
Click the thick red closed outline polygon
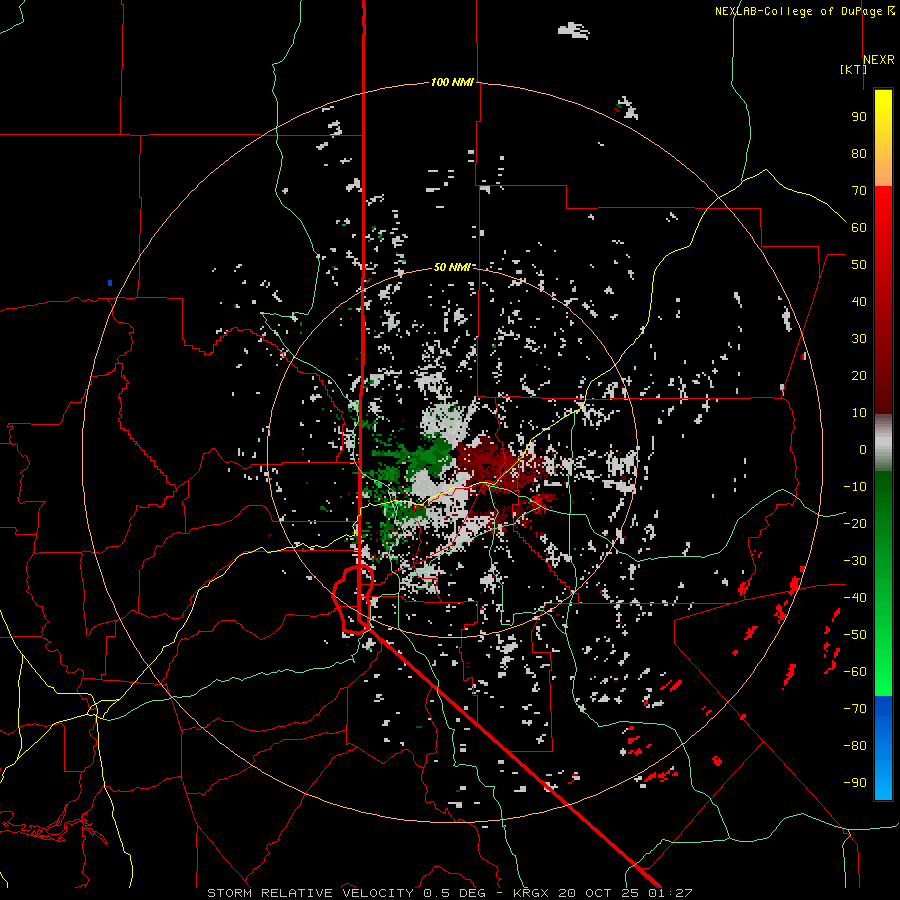pyautogui.click(x=353, y=599)
